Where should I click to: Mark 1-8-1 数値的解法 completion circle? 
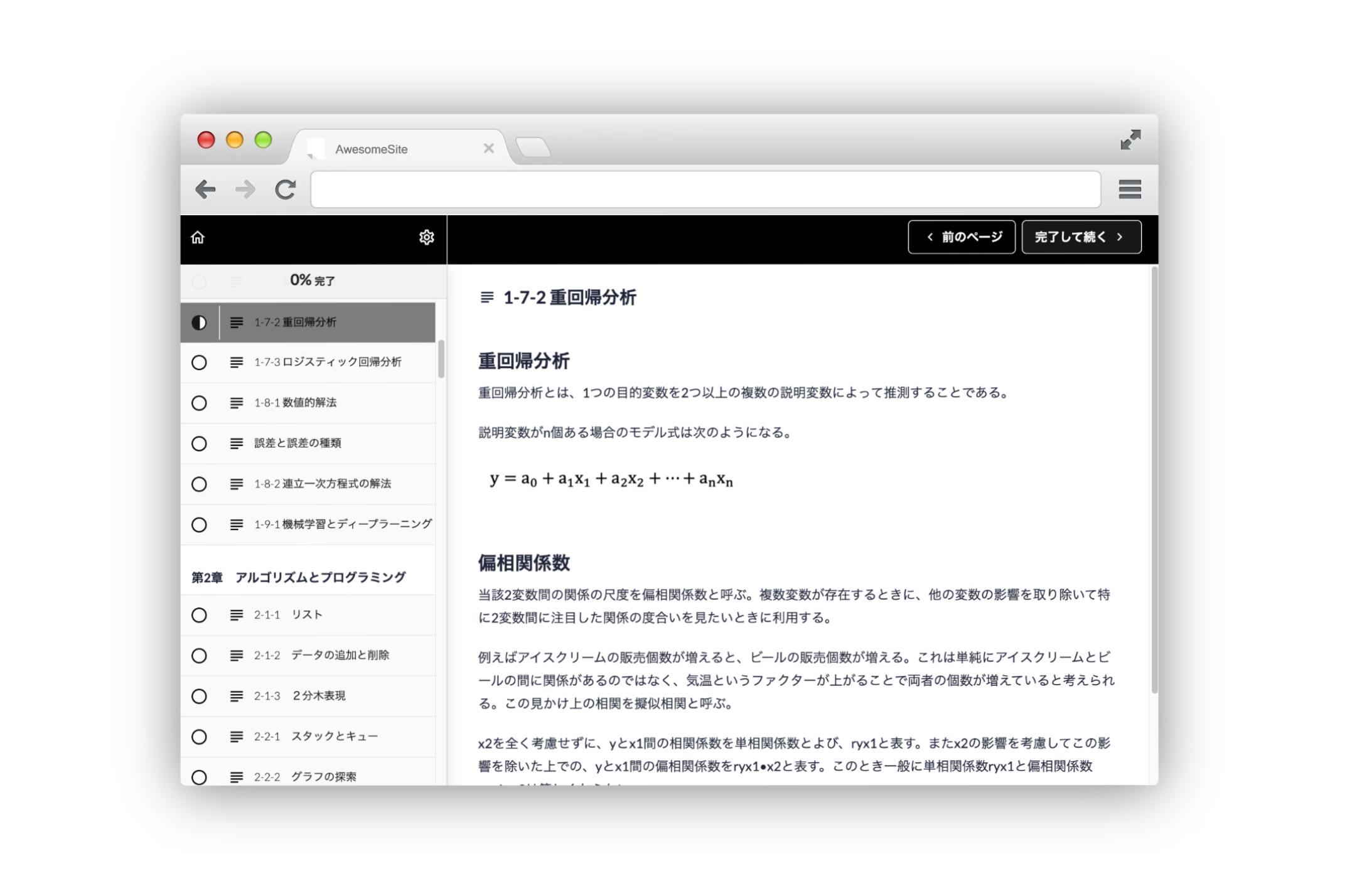tap(199, 403)
